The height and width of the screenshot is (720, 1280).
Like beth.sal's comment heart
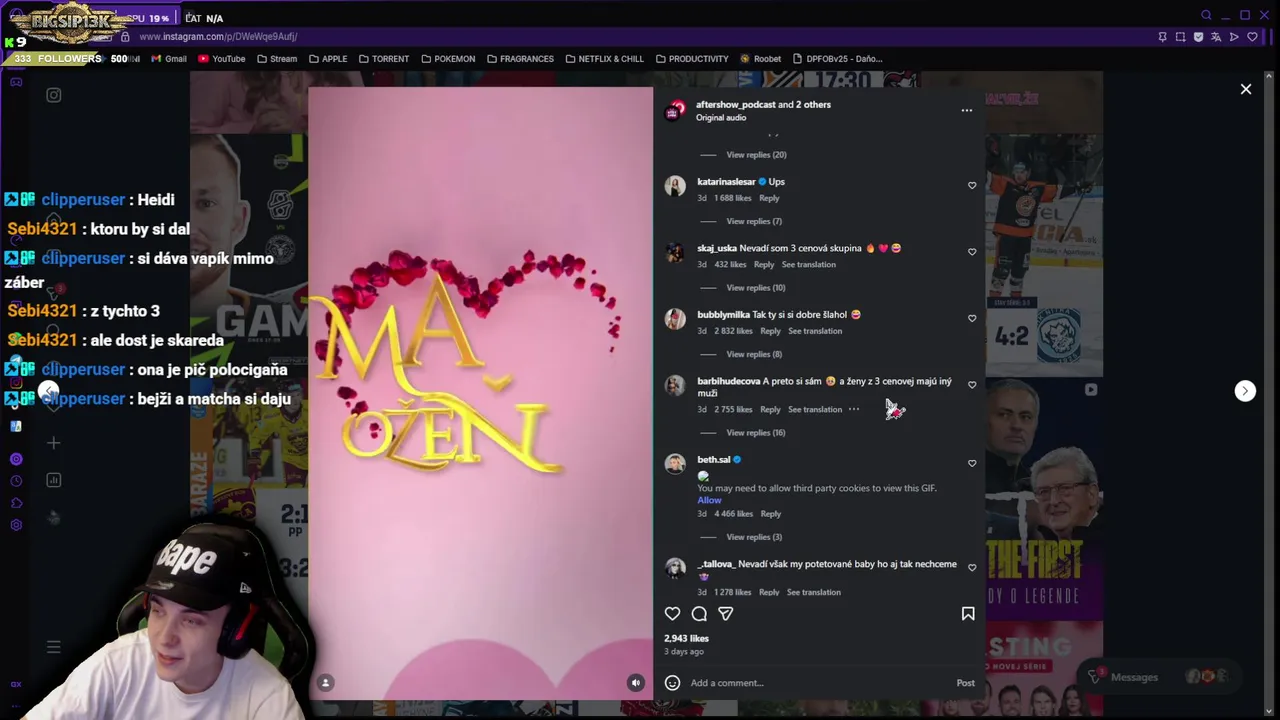click(x=972, y=463)
